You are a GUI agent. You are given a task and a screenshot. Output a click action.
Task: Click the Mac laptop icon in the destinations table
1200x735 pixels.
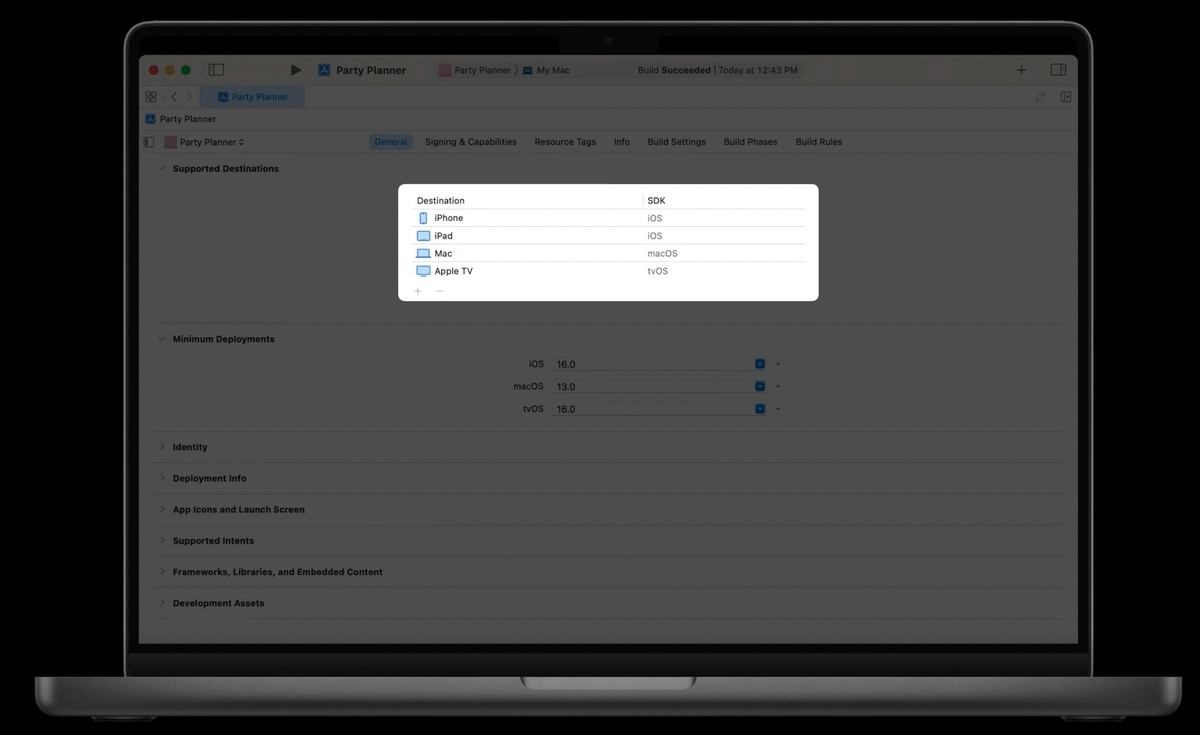(423, 254)
